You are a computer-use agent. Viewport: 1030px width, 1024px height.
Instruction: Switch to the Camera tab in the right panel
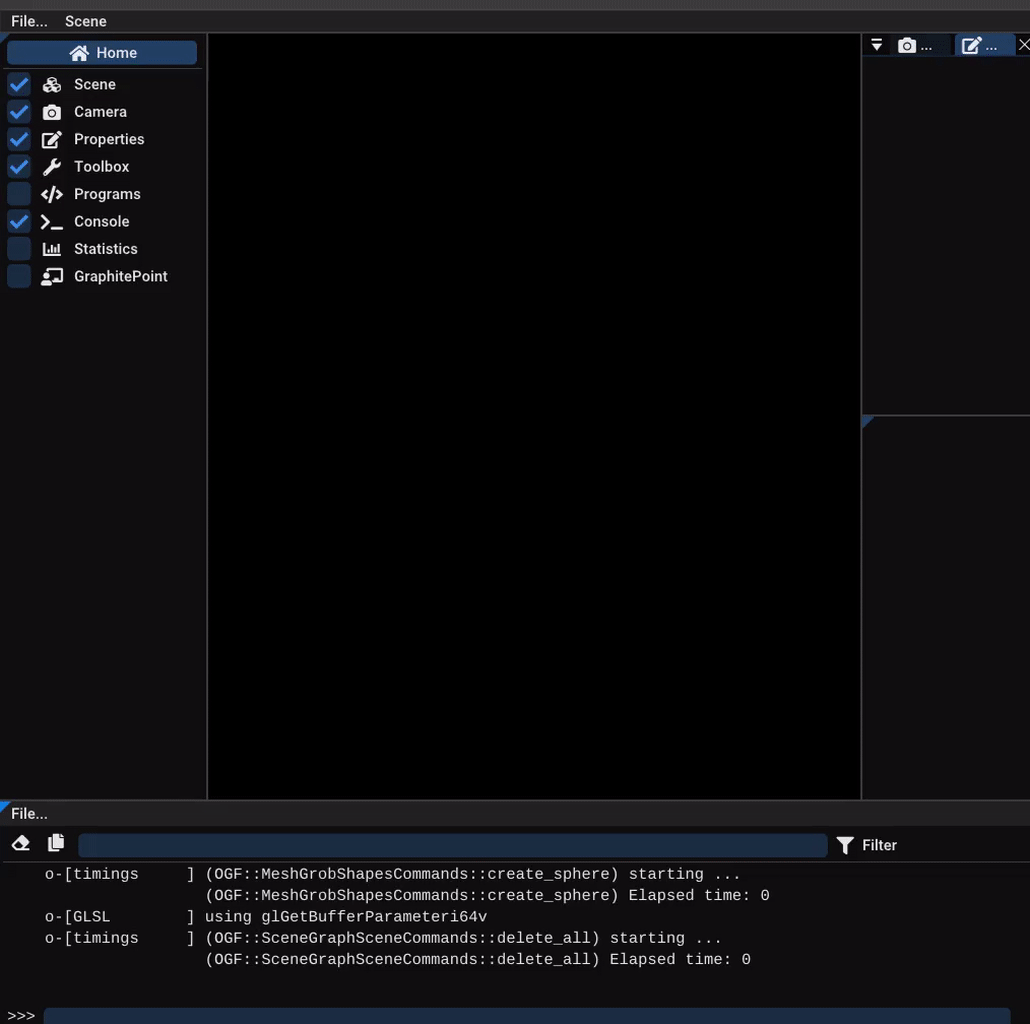[x=915, y=45]
